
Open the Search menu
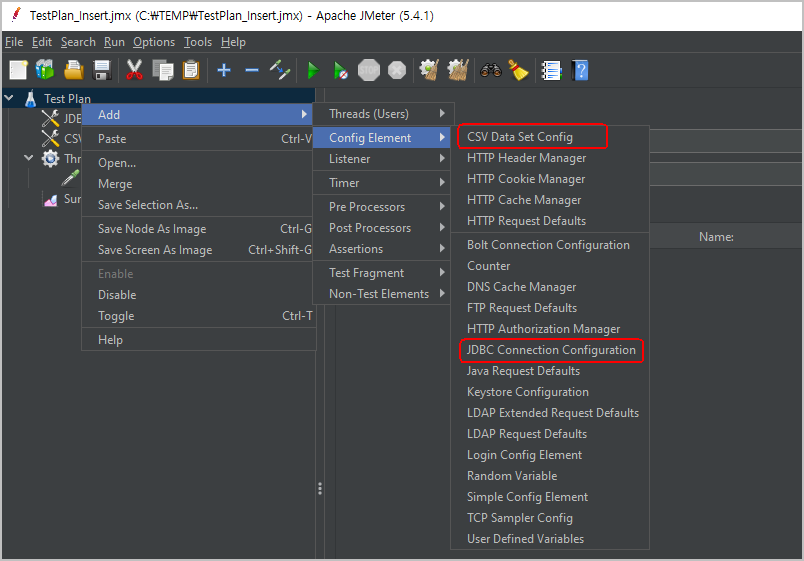78,42
